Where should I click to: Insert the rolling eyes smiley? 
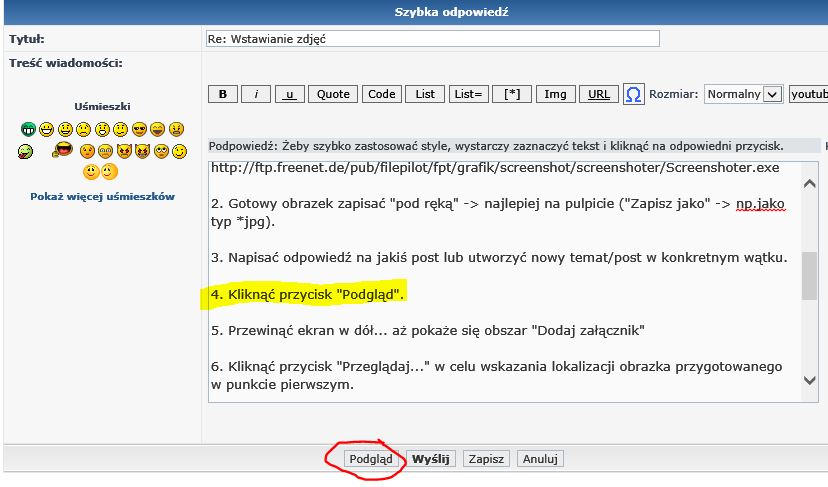click(x=161, y=151)
